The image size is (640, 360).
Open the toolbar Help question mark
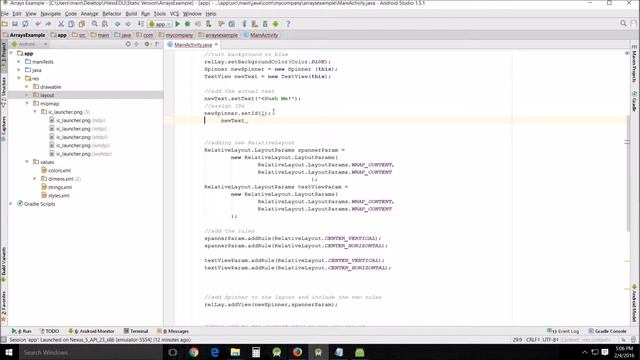(x=288, y=24)
